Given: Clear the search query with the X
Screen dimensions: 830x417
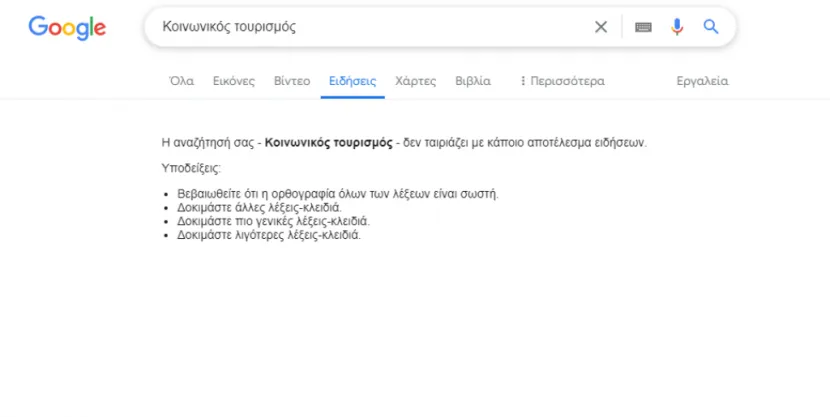Looking at the screenshot, I should [601, 27].
